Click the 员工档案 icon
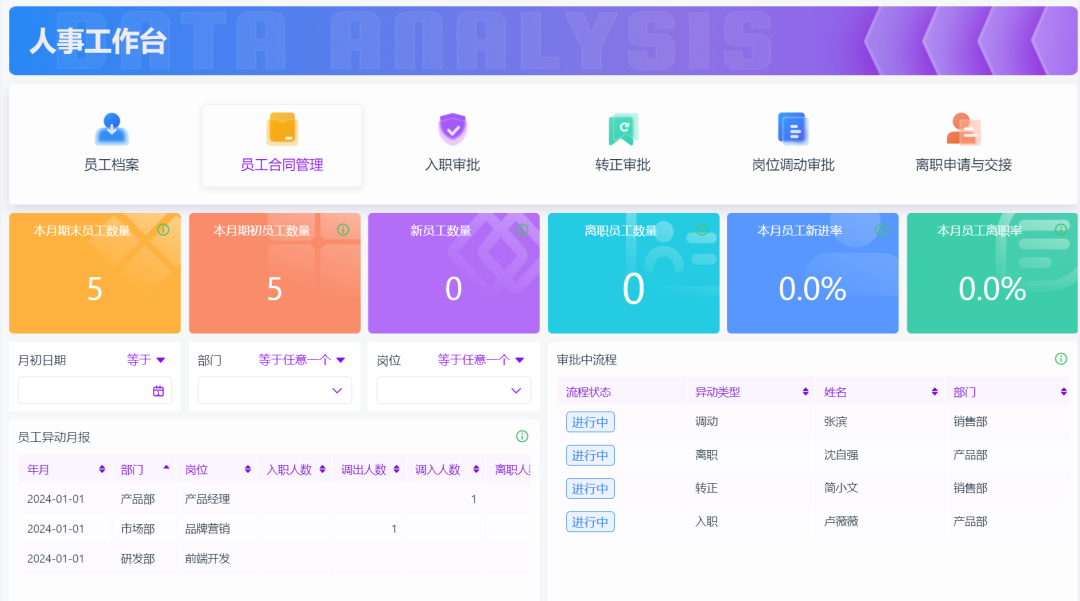 click(x=112, y=129)
